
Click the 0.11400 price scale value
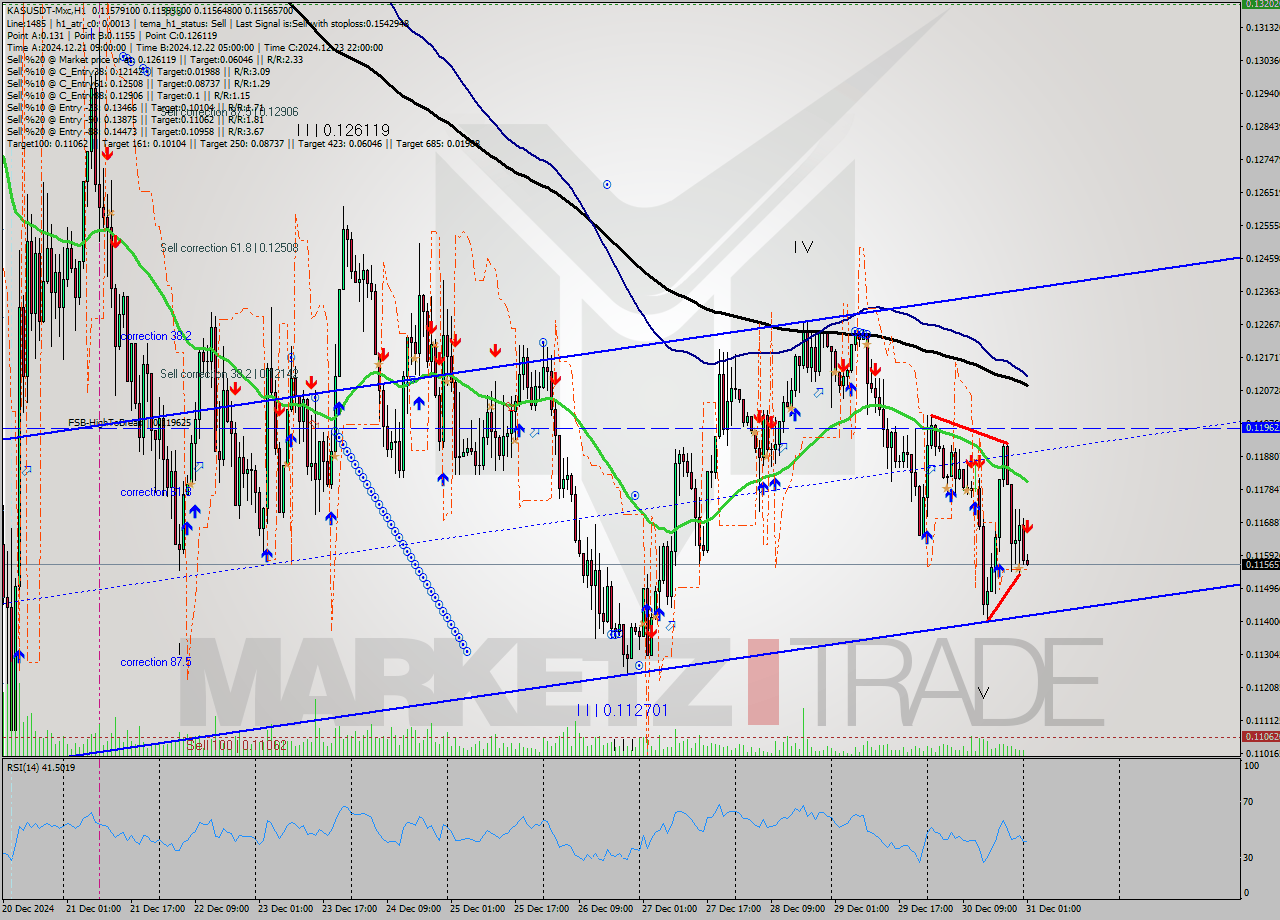point(1262,621)
